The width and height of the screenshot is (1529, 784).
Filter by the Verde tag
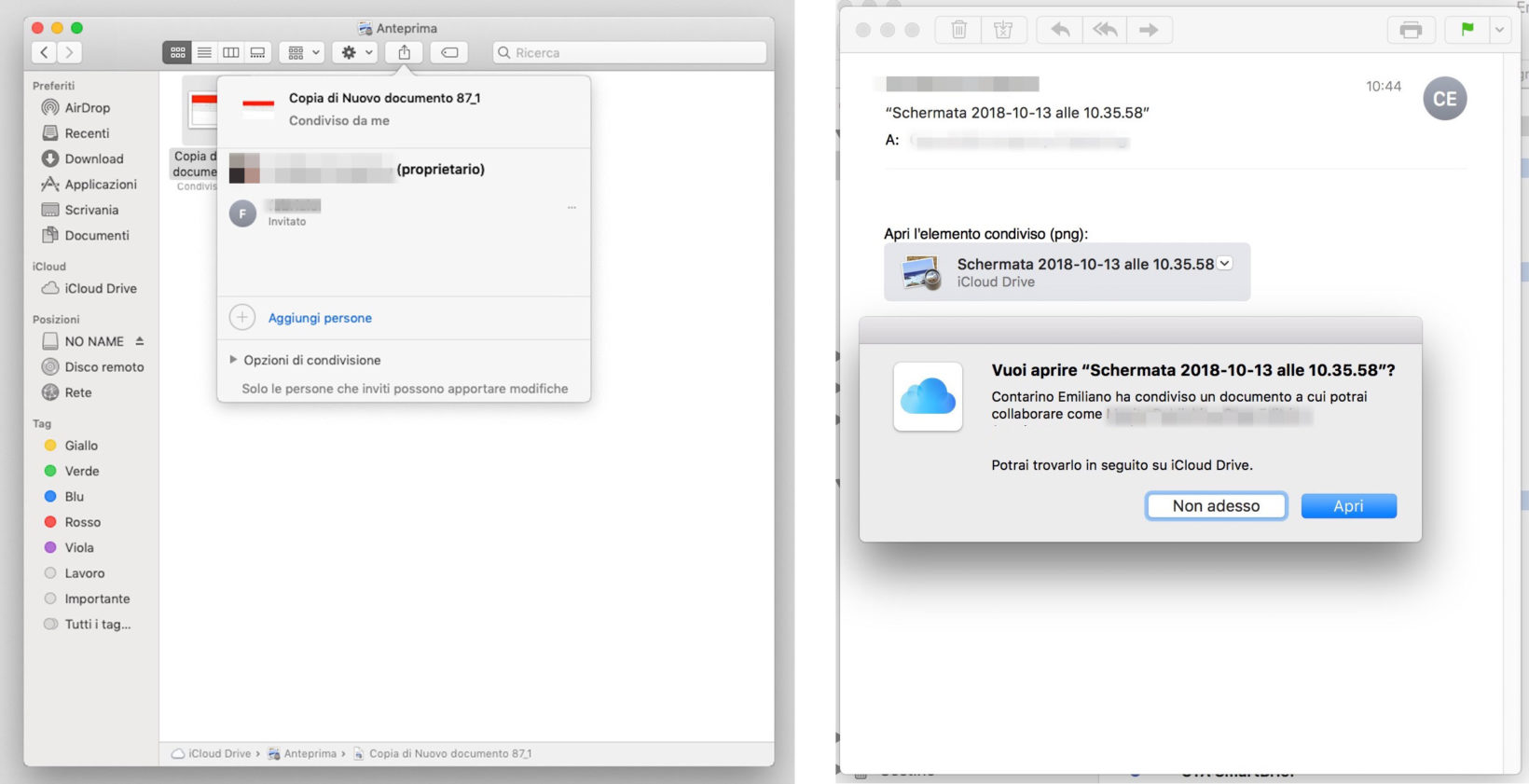click(x=81, y=472)
